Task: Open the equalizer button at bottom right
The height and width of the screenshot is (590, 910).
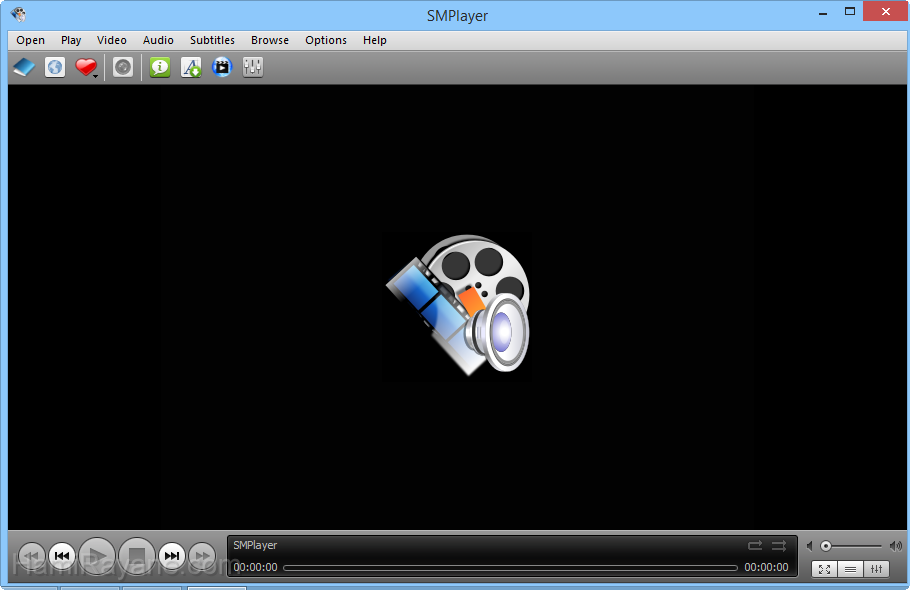Action: 876,569
